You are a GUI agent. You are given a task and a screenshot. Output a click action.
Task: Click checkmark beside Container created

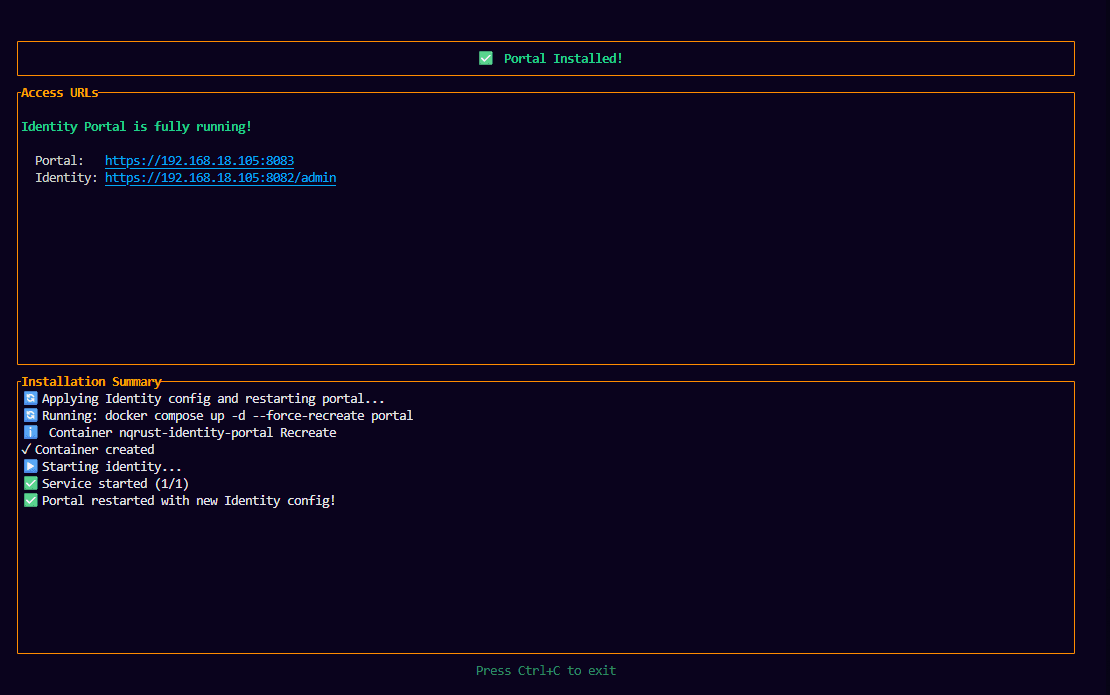[26, 449]
